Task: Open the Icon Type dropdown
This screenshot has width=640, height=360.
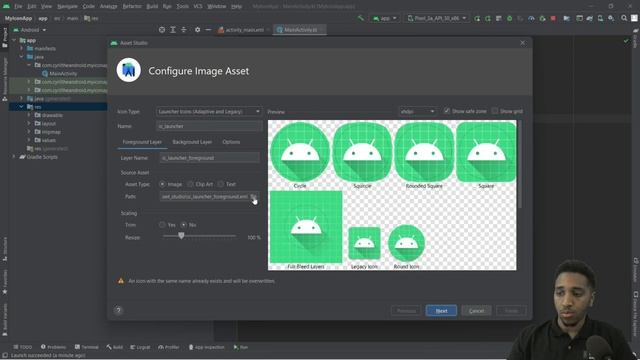Action: 209,111
